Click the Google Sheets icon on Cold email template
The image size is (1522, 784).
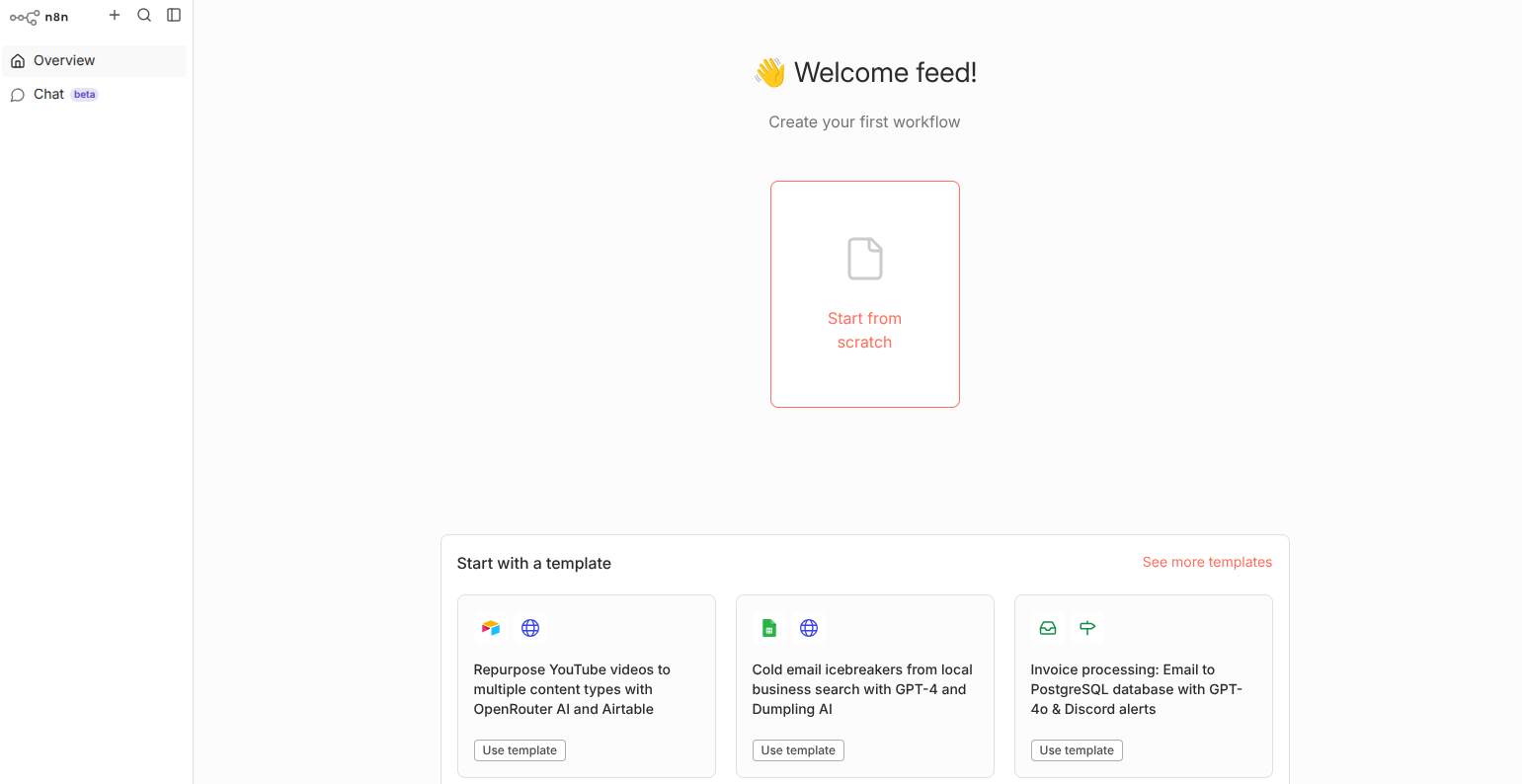pyautogui.click(x=769, y=628)
